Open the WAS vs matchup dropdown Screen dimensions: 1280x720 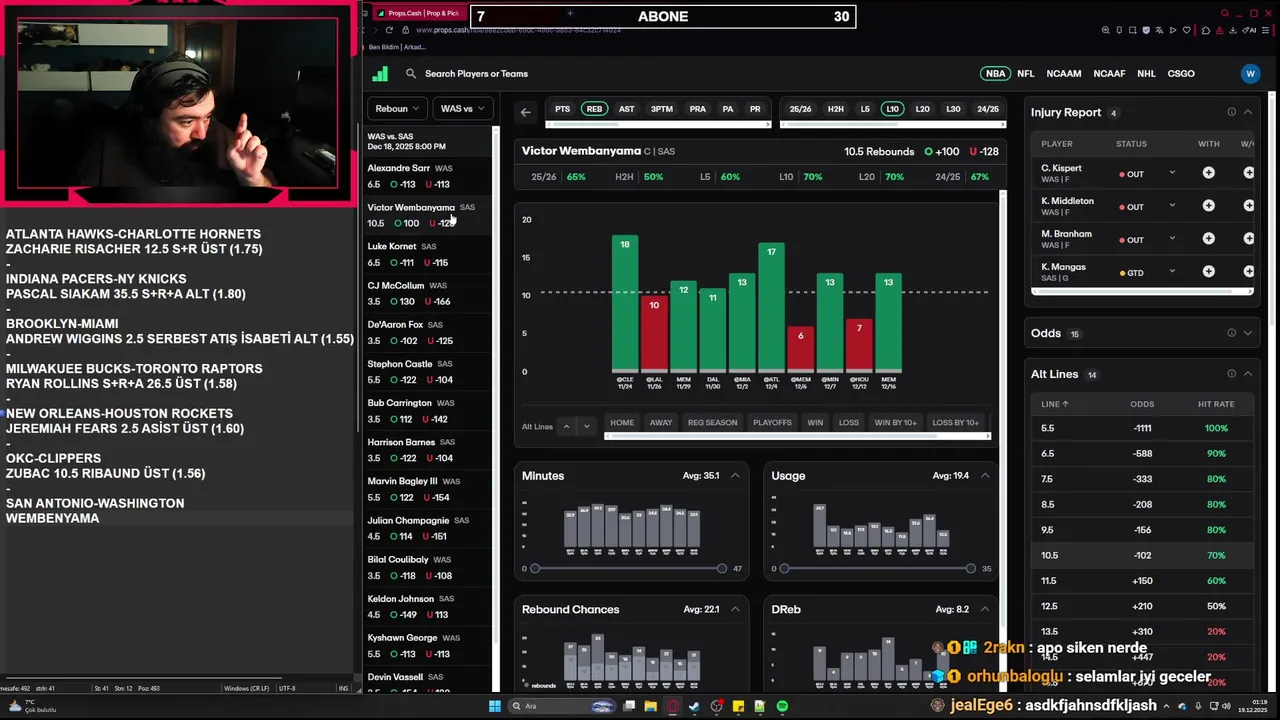pyautogui.click(x=462, y=108)
